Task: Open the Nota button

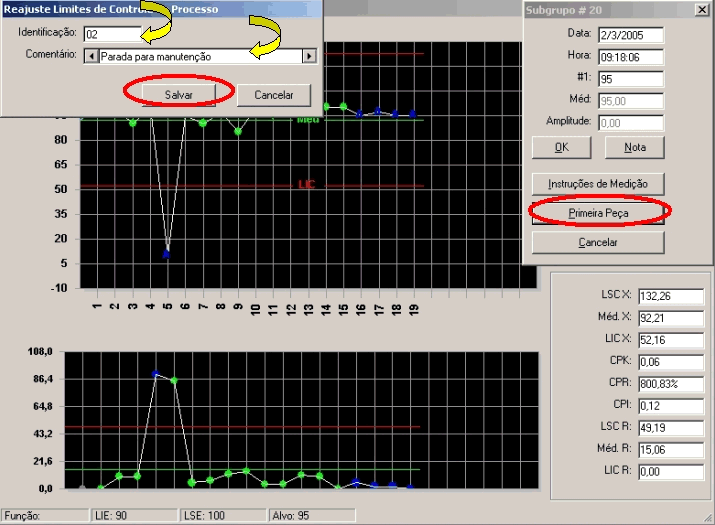Action: (x=634, y=147)
